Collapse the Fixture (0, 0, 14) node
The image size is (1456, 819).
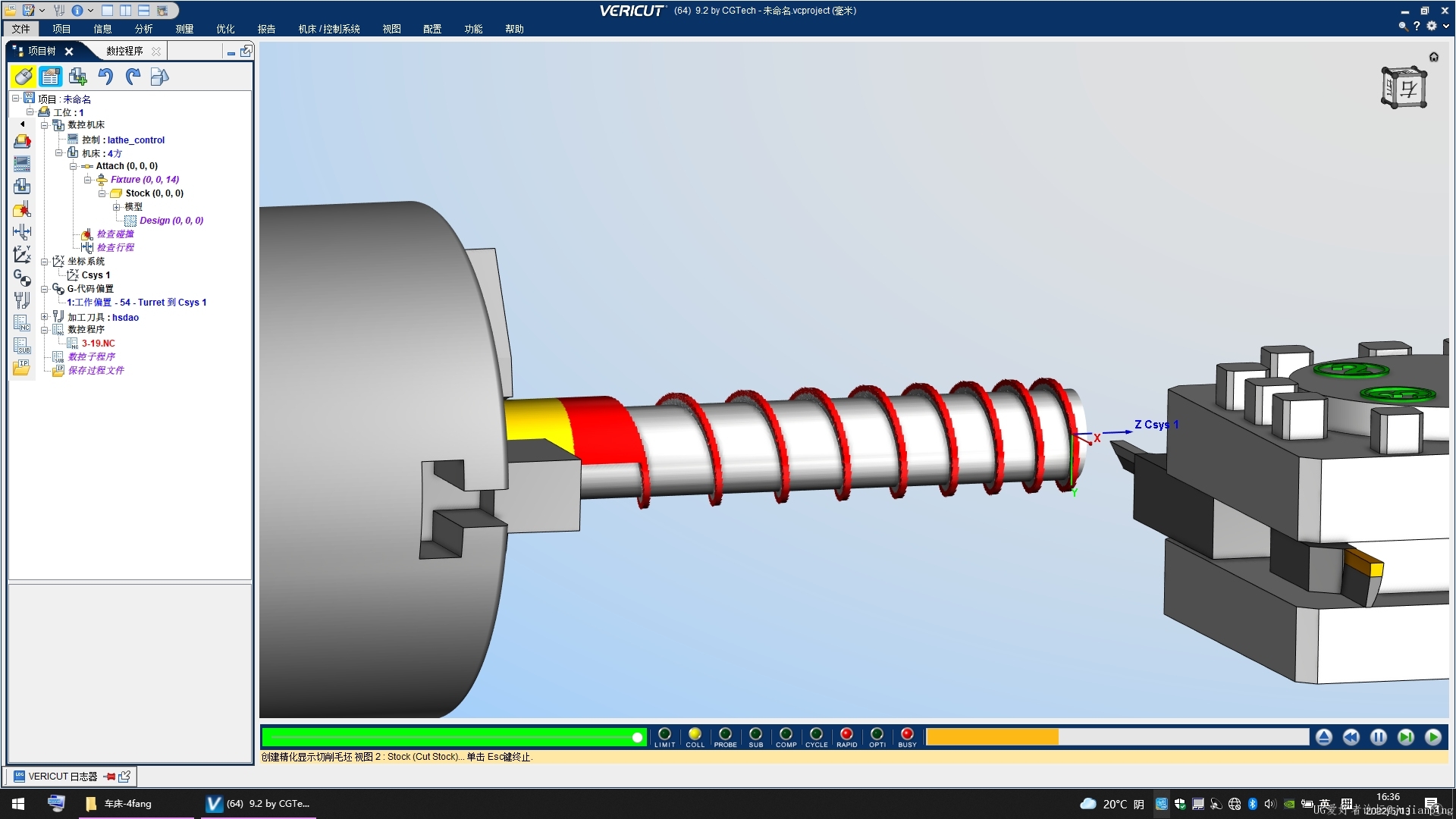tap(88, 180)
